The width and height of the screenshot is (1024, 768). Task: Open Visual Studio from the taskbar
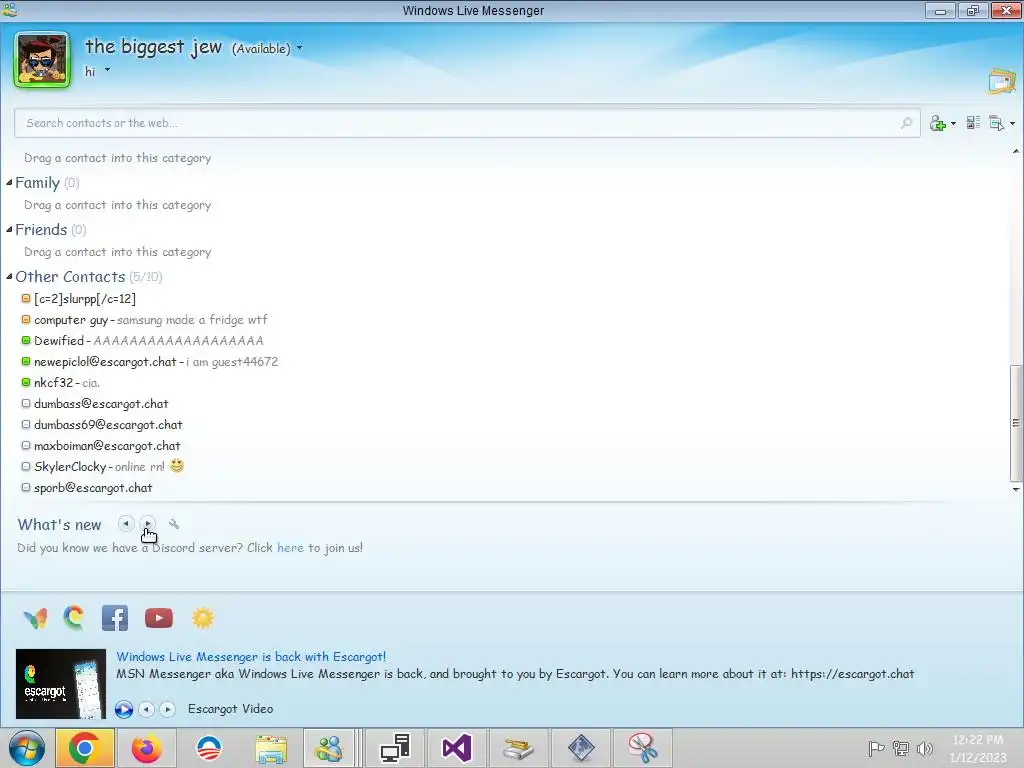456,748
